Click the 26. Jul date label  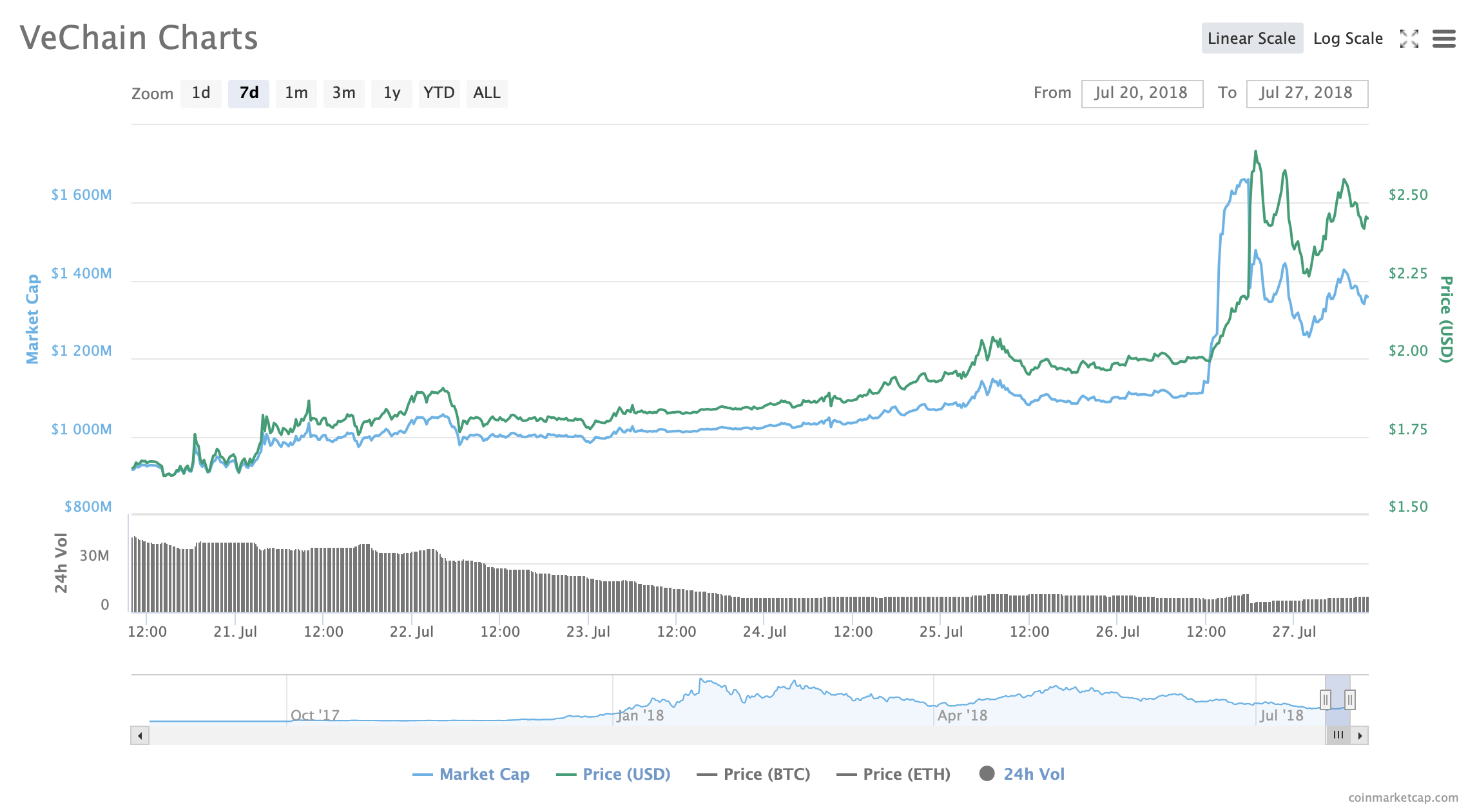(x=1118, y=632)
